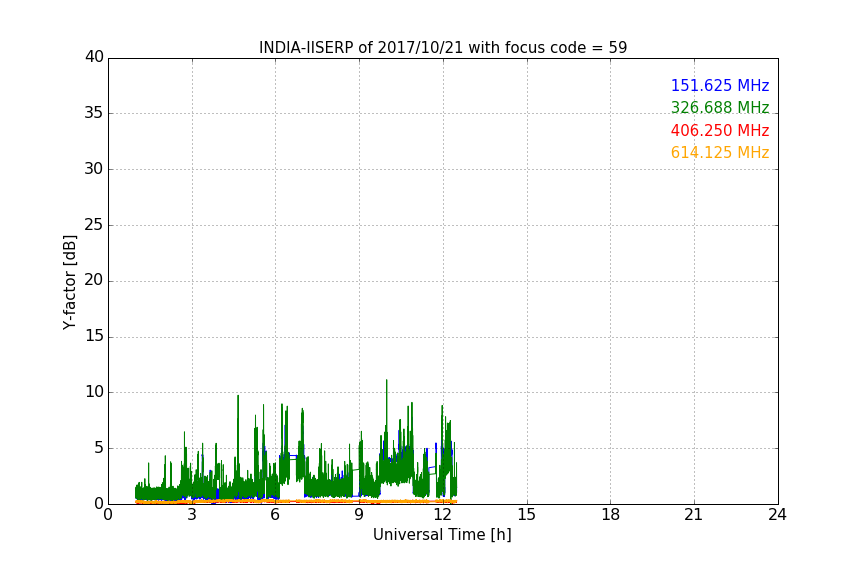This screenshot has width=864, height=576.
Task: Click the y-axis tick value 30
Action: tap(94, 169)
